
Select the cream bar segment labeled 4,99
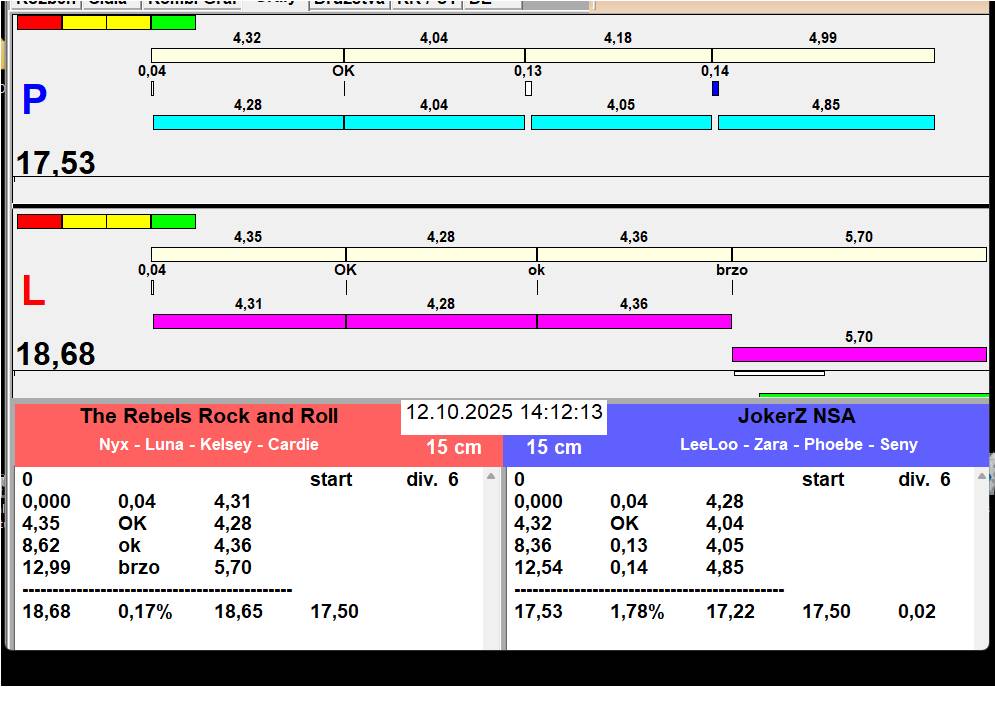click(823, 56)
